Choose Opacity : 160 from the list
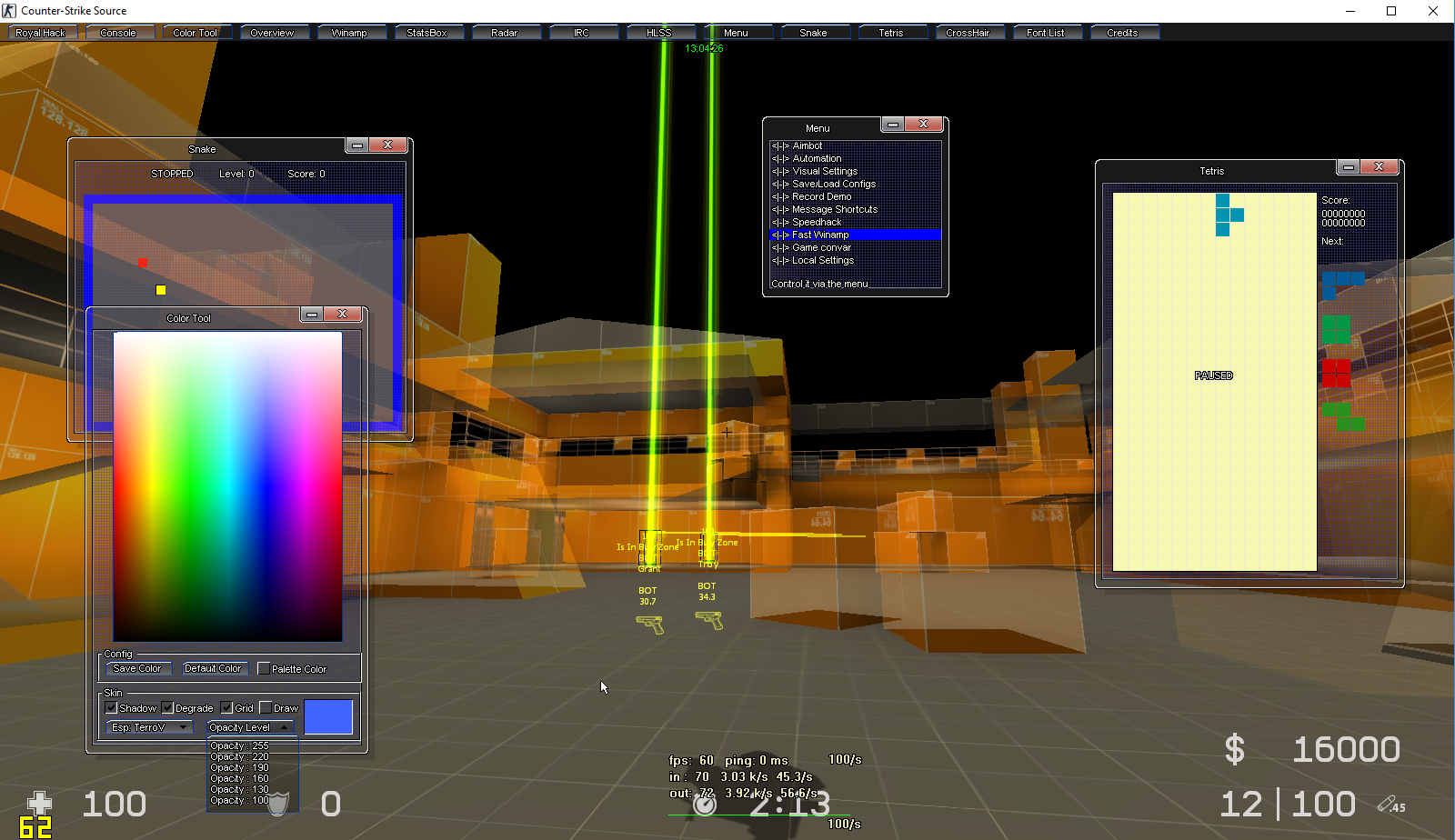Screen dimensions: 1455x840 [239, 778]
